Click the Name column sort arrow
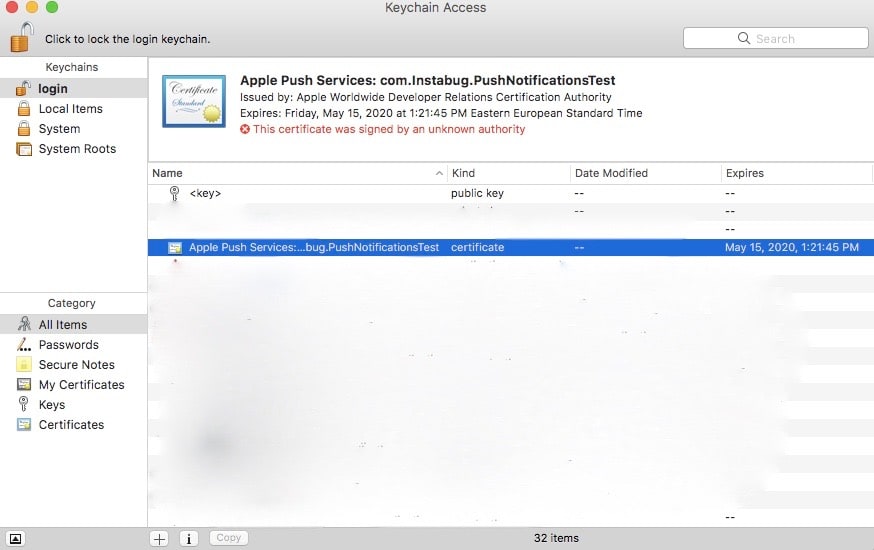This screenshot has height=550, width=874. 439,173
